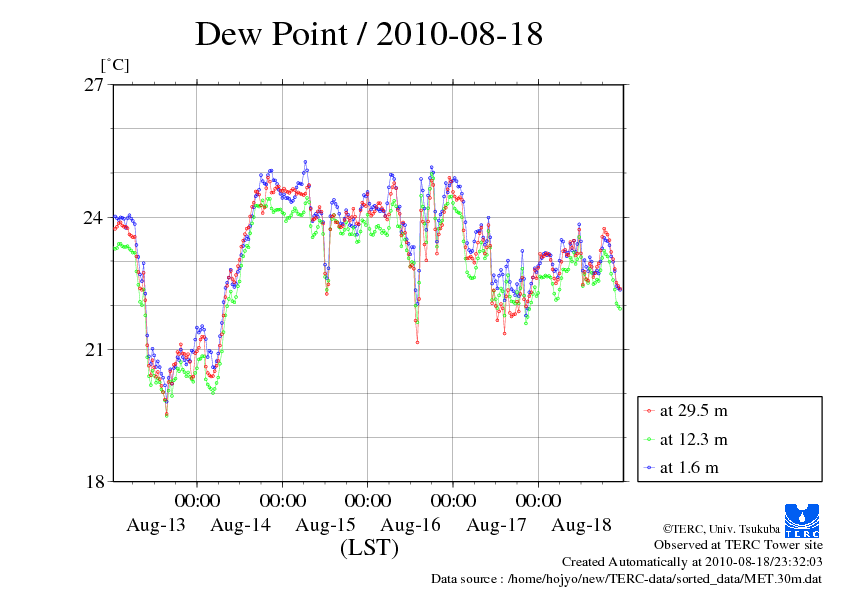Screen dimensions: 842x595
Task: Click the legend text 'at 1.6 m'
Action: 689,468
